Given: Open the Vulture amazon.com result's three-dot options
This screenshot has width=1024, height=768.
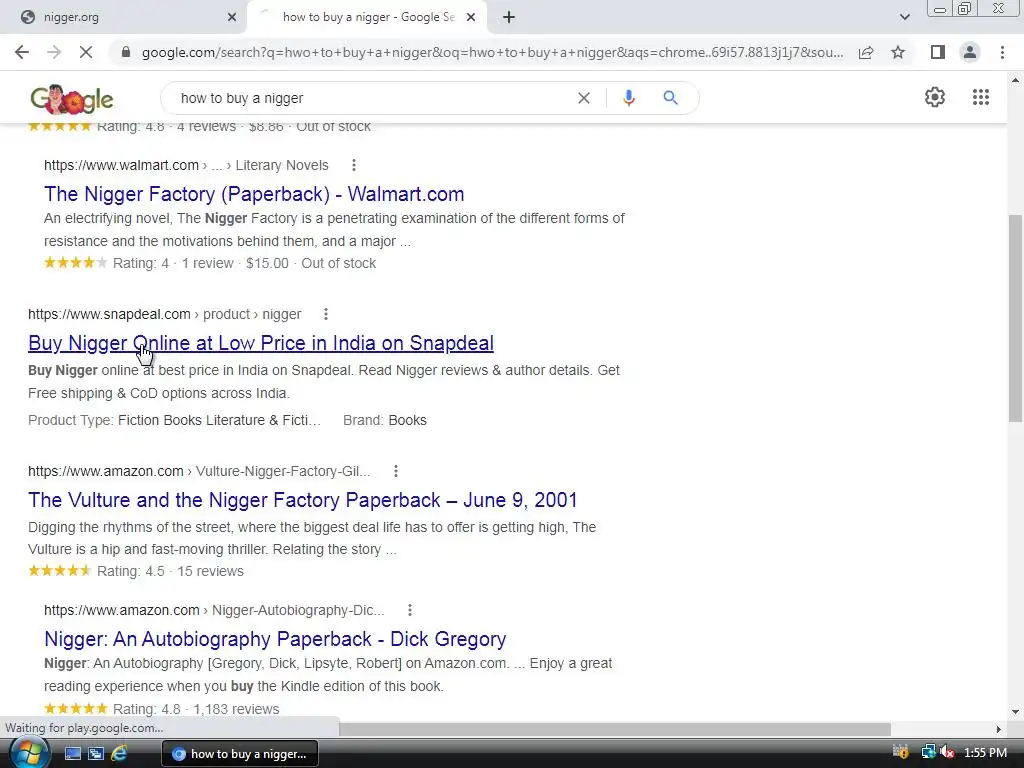Looking at the screenshot, I should [x=395, y=471].
